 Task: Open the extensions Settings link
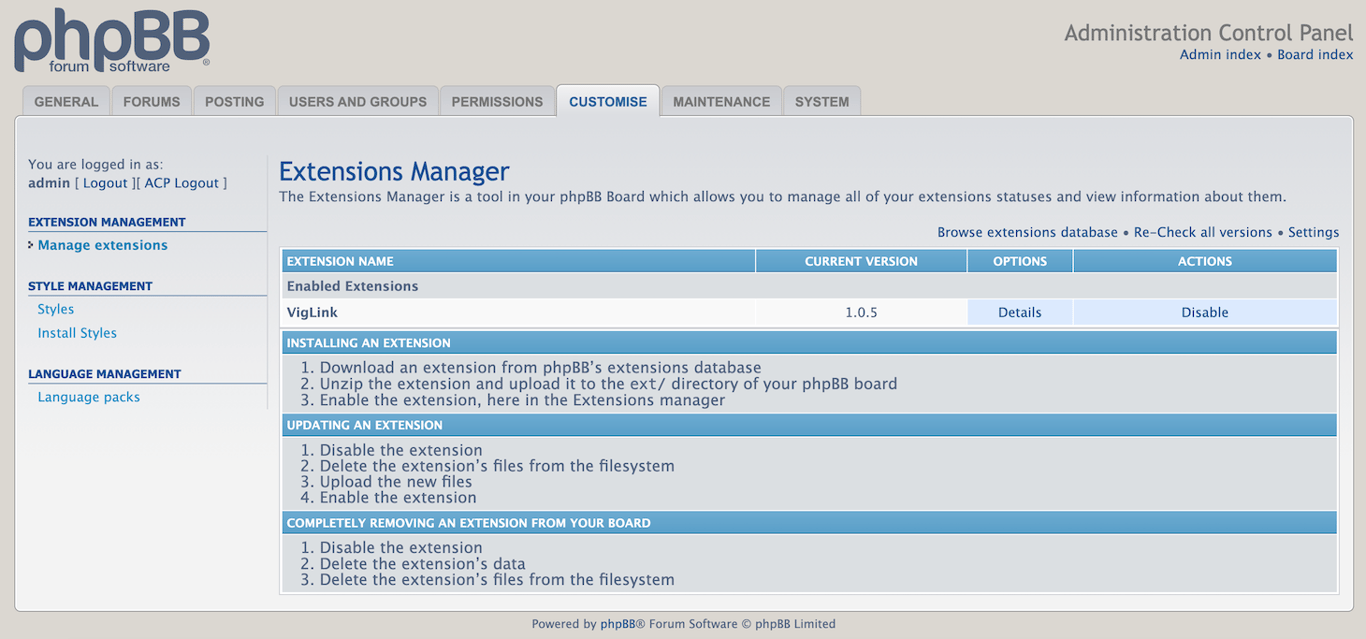(x=1313, y=232)
